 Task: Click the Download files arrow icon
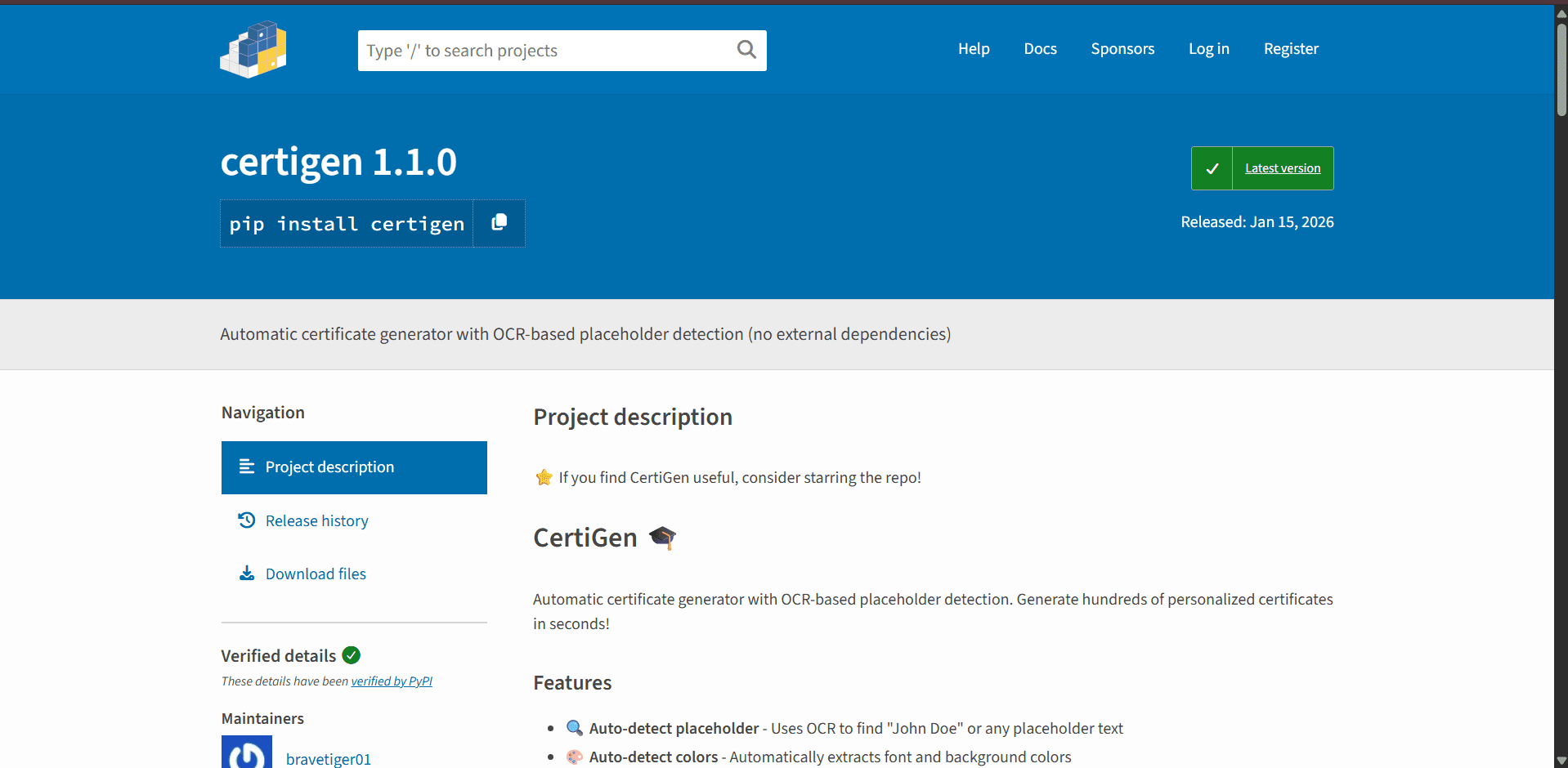[x=246, y=573]
